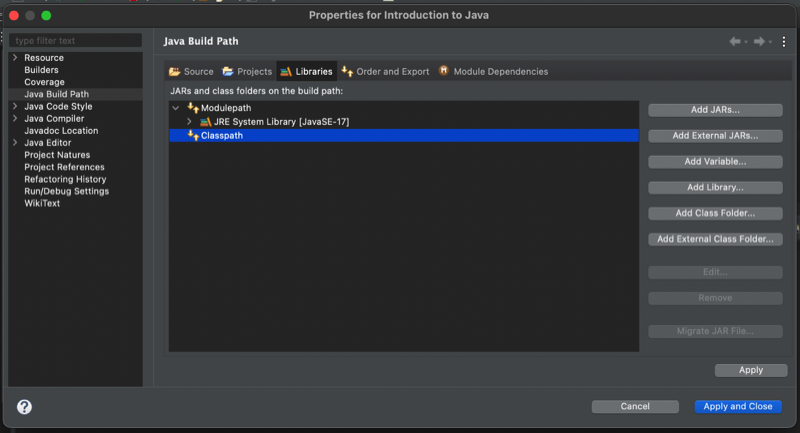Image resolution: width=800 pixels, height=433 pixels.
Task: Click the type filter text field
Action: (75, 41)
